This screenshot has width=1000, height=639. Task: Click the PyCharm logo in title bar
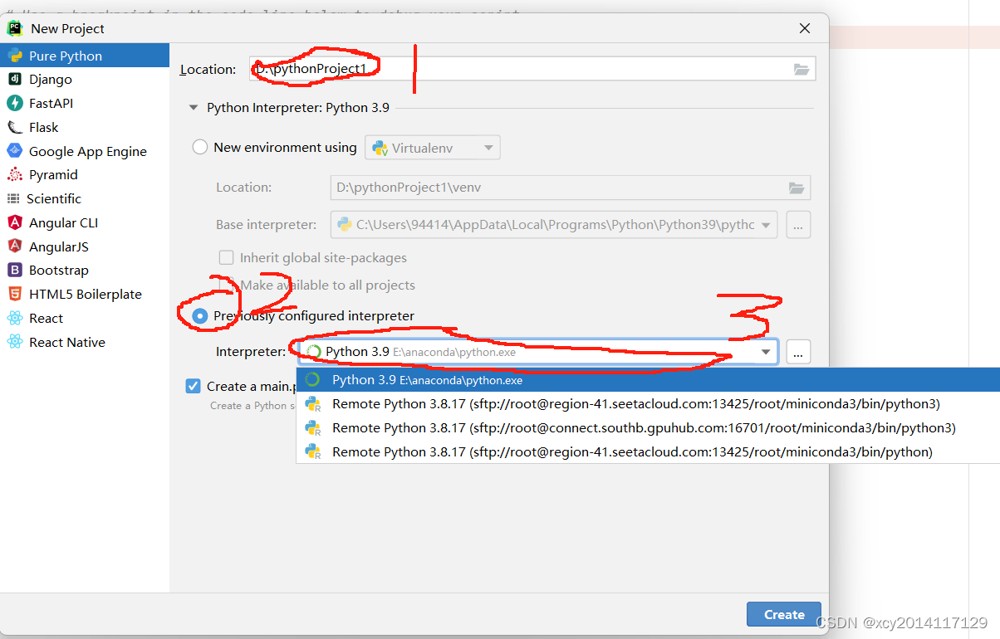(15, 28)
